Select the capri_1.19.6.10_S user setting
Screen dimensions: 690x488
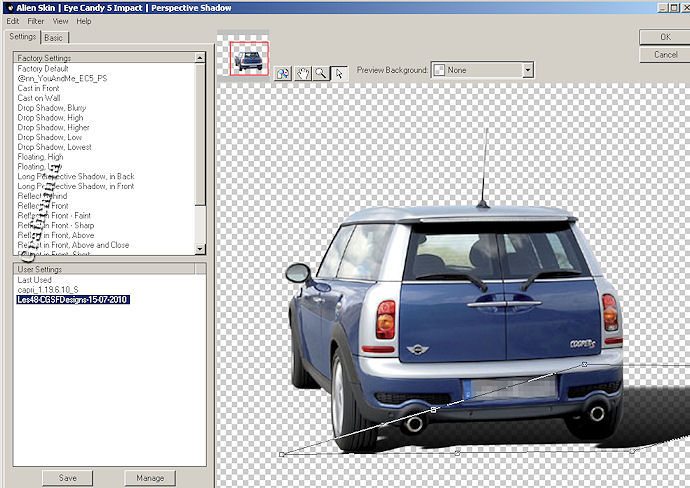[48, 290]
